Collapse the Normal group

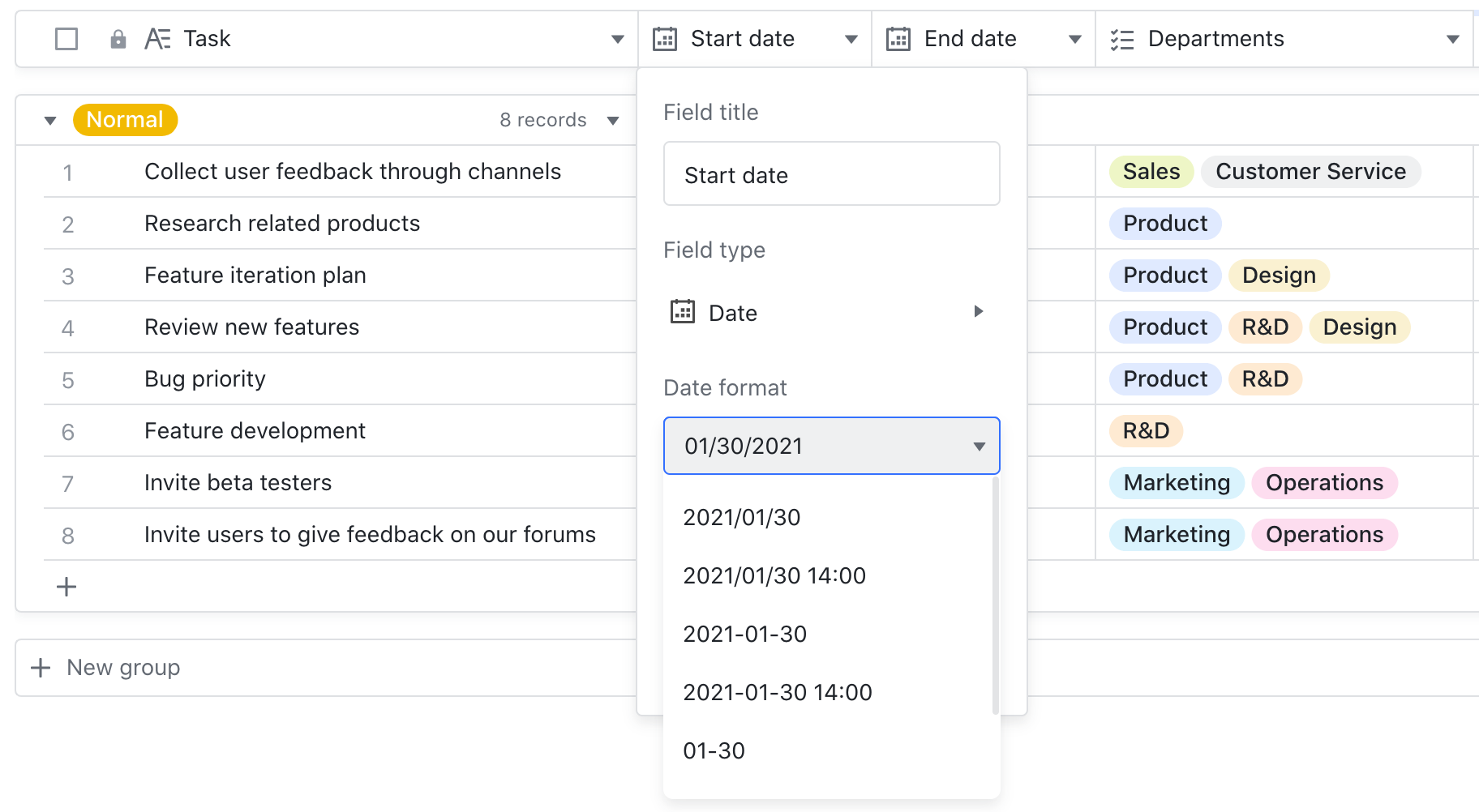[50, 119]
